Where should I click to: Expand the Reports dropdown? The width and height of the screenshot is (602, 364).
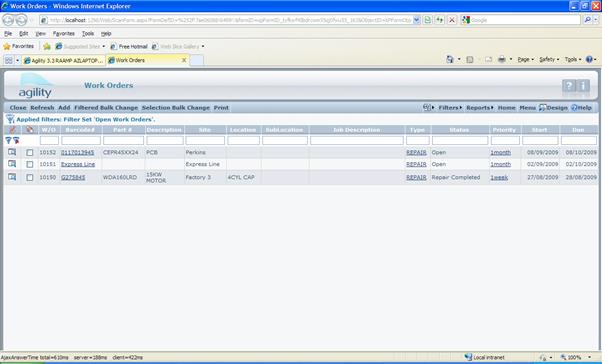pyautogui.click(x=480, y=108)
